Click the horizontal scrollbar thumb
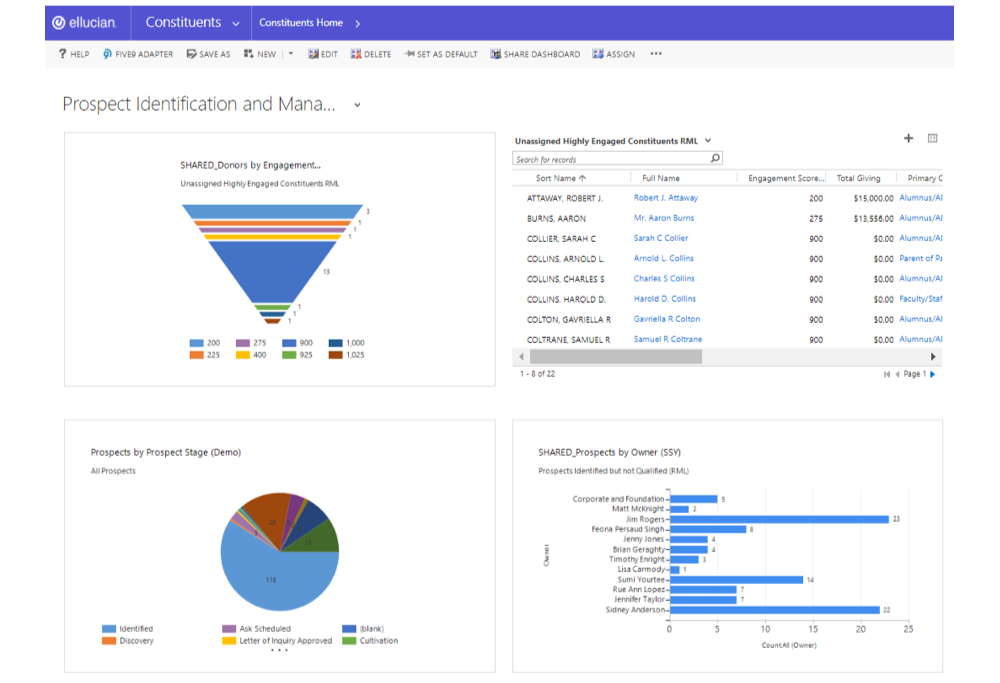 (x=616, y=357)
